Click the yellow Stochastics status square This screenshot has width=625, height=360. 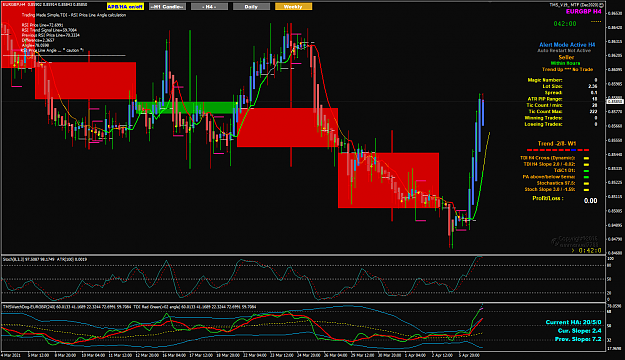click(586, 183)
